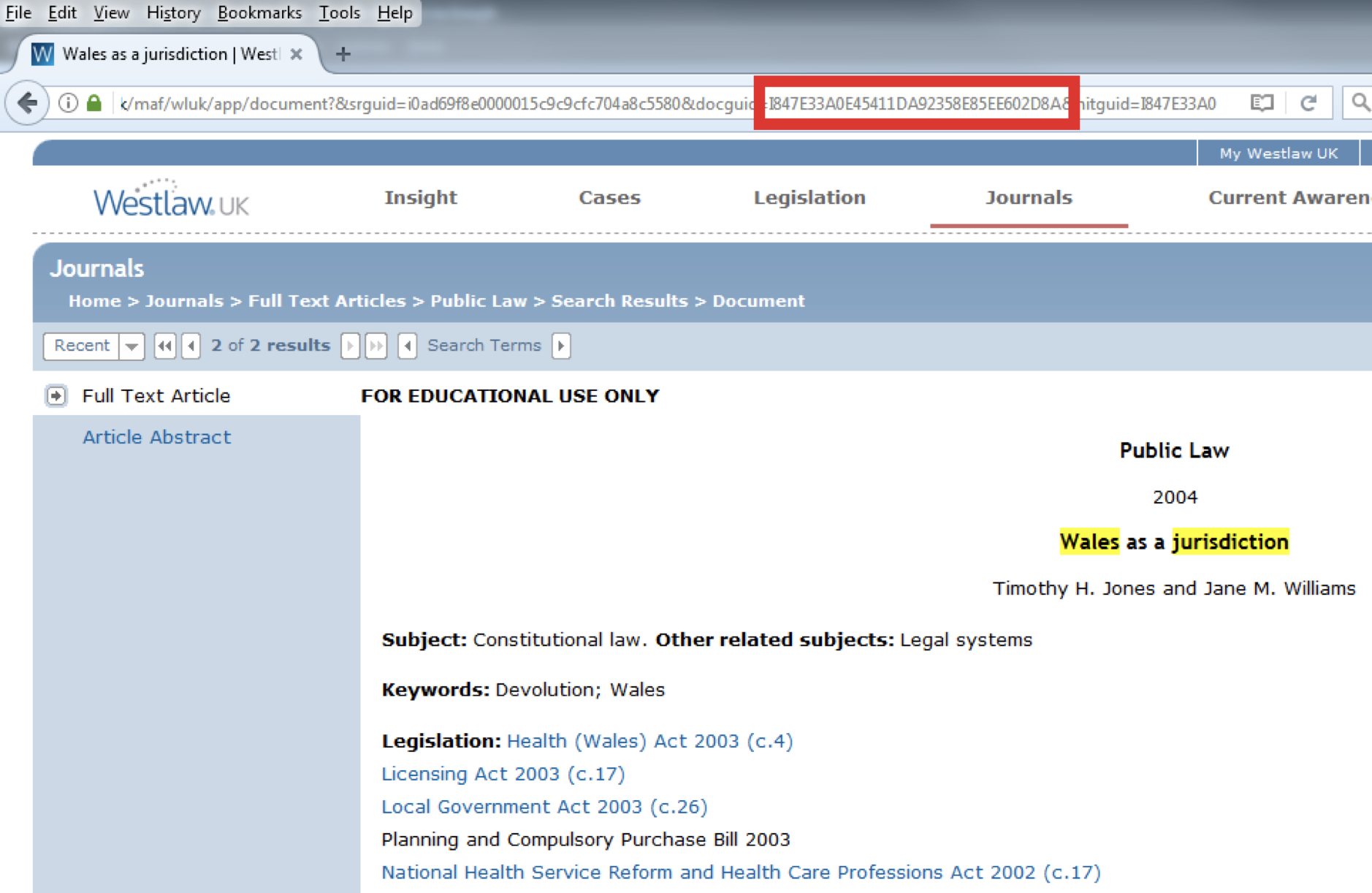
Task: Open the Article Abstract link
Action: pyautogui.click(x=156, y=437)
